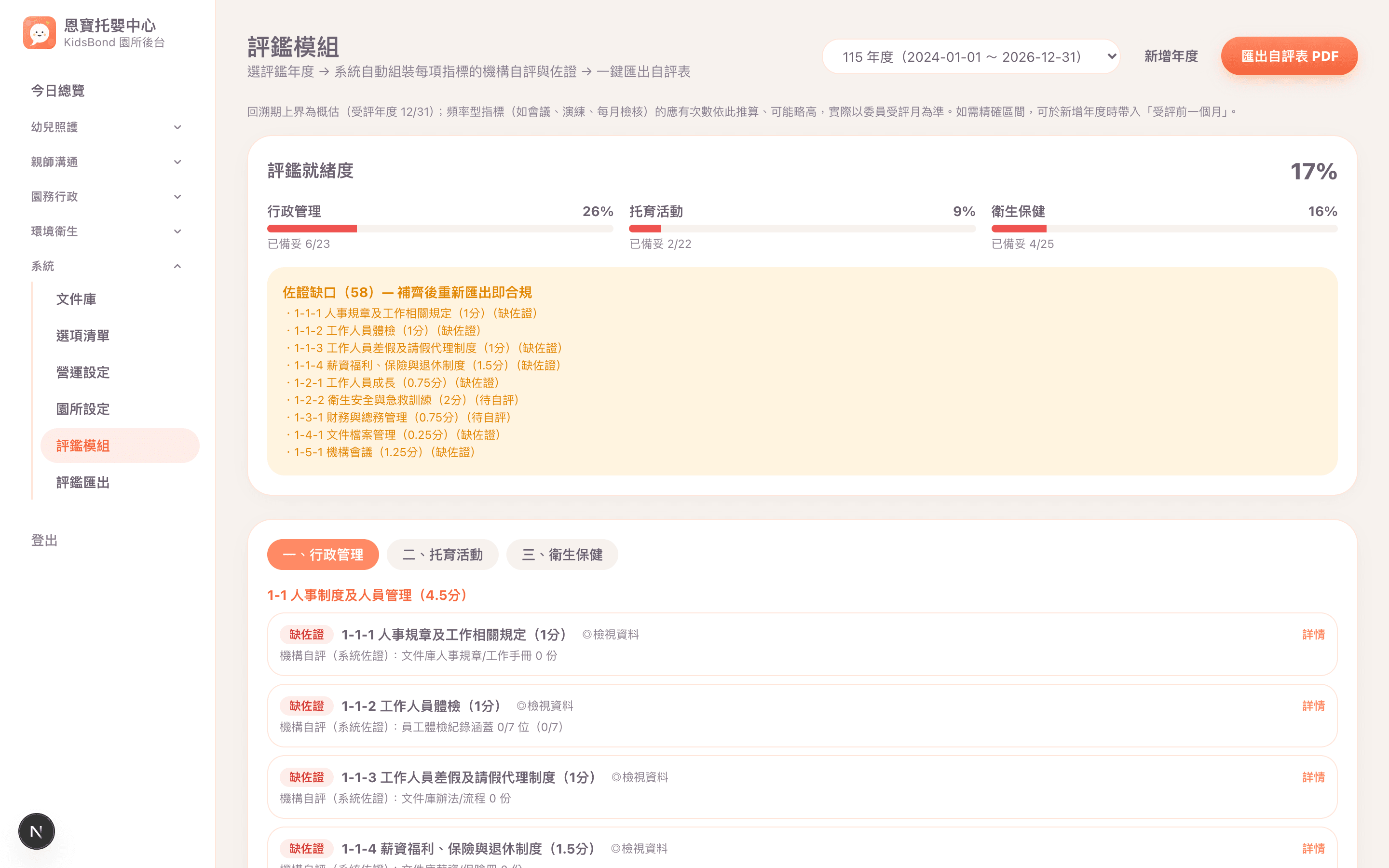
Task: Click the 新增年度 button
Action: 1171,56
